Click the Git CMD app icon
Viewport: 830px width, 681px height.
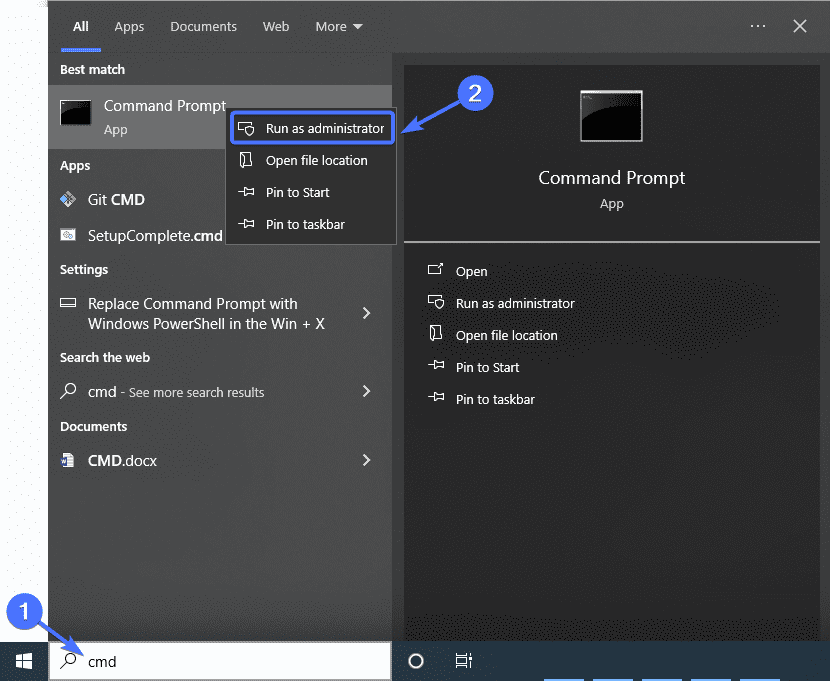[x=68, y=199]
